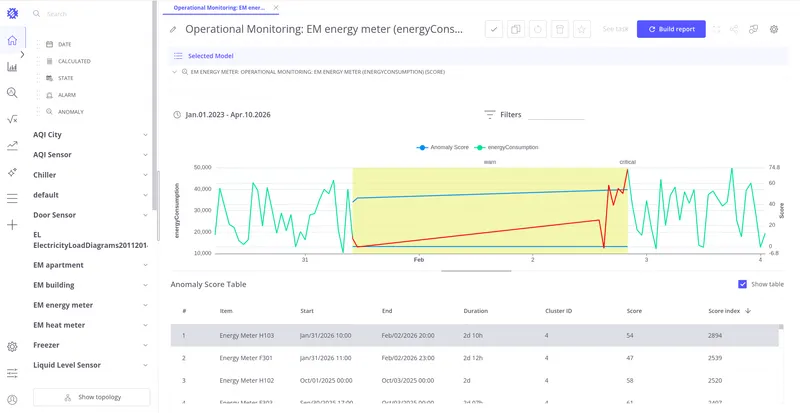Select the ALARM field type item

[x=61, y=95]
